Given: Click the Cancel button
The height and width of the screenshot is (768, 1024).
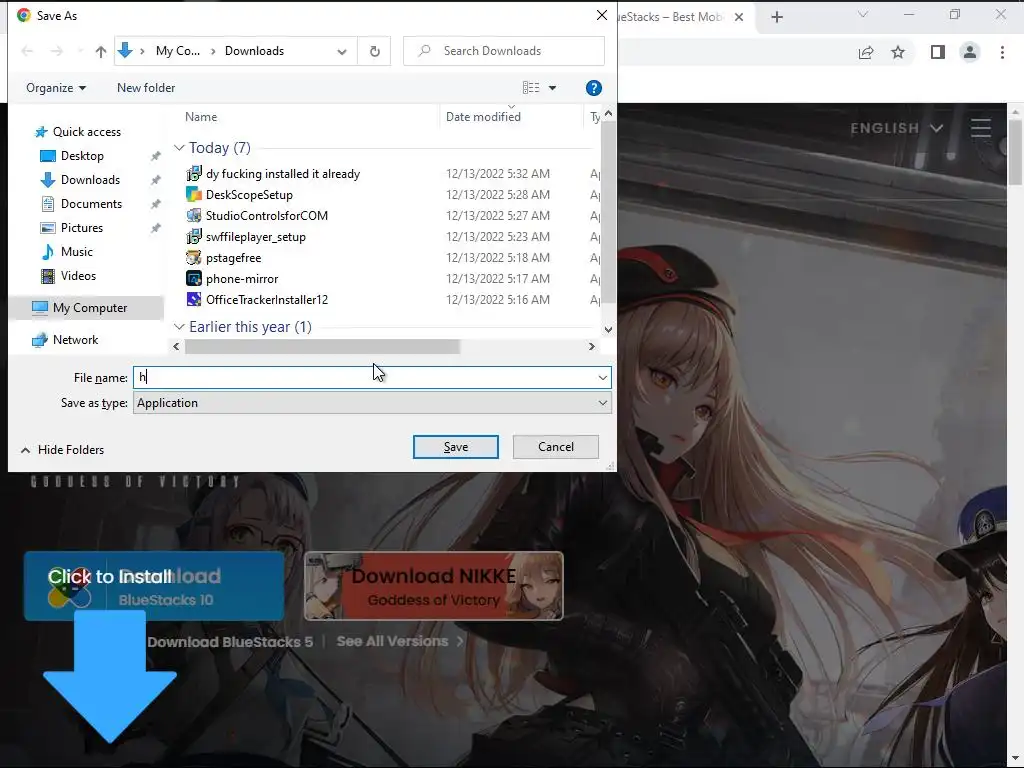Looking at the screenshot, I should point(556,447).
